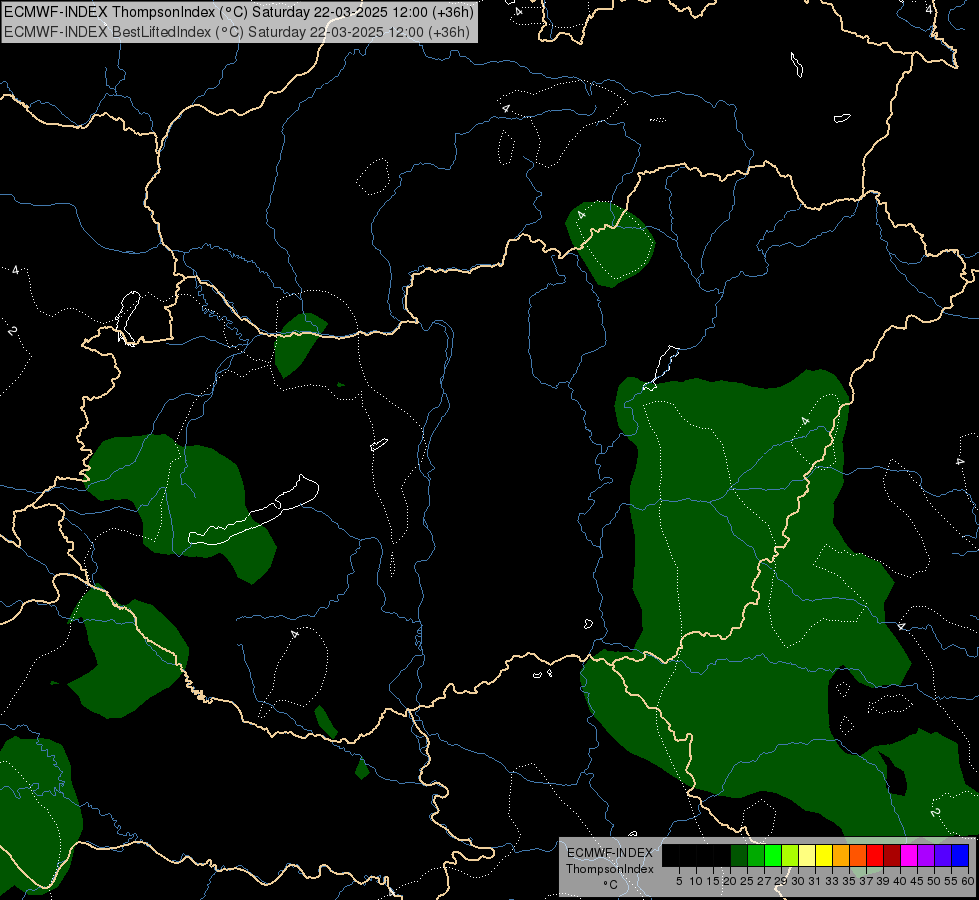The image size is (979, 900).
Task: Select the yellow-green 29-30 legend swatch
Action: [x=790, y=855]
